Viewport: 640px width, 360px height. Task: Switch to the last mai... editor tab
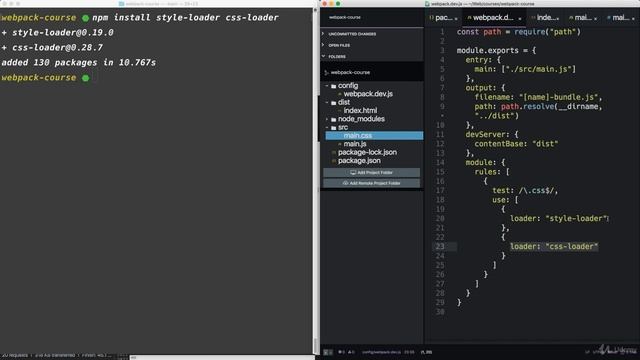coord(620,18)
